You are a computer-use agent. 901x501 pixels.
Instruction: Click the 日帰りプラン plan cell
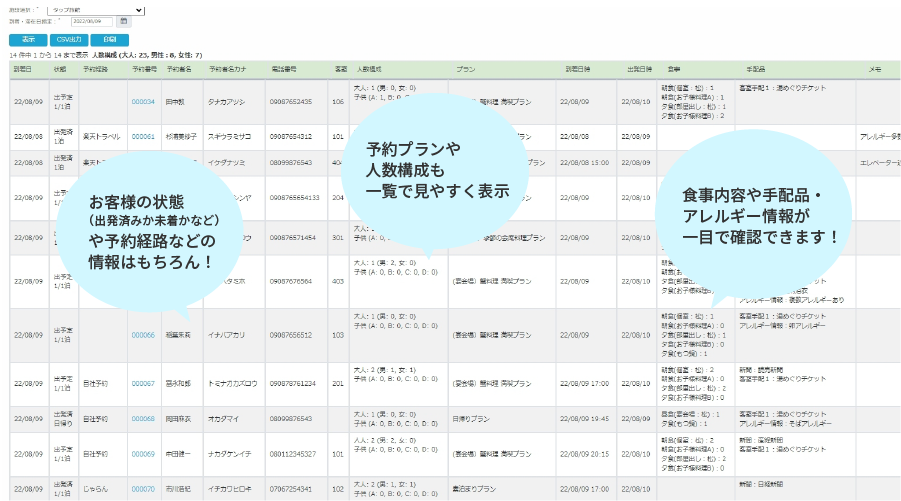[471, 419]
